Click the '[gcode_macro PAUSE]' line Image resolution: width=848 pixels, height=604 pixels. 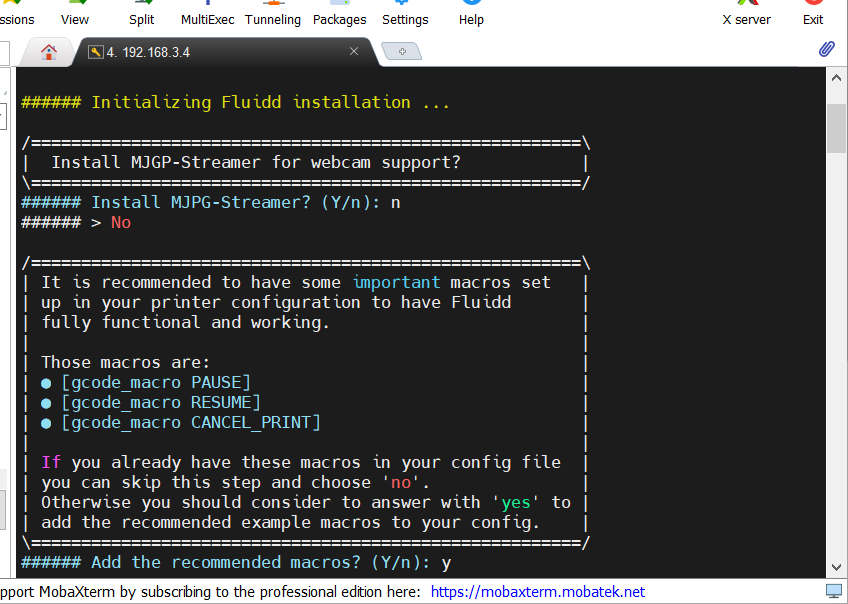click(x=156, y=383)
